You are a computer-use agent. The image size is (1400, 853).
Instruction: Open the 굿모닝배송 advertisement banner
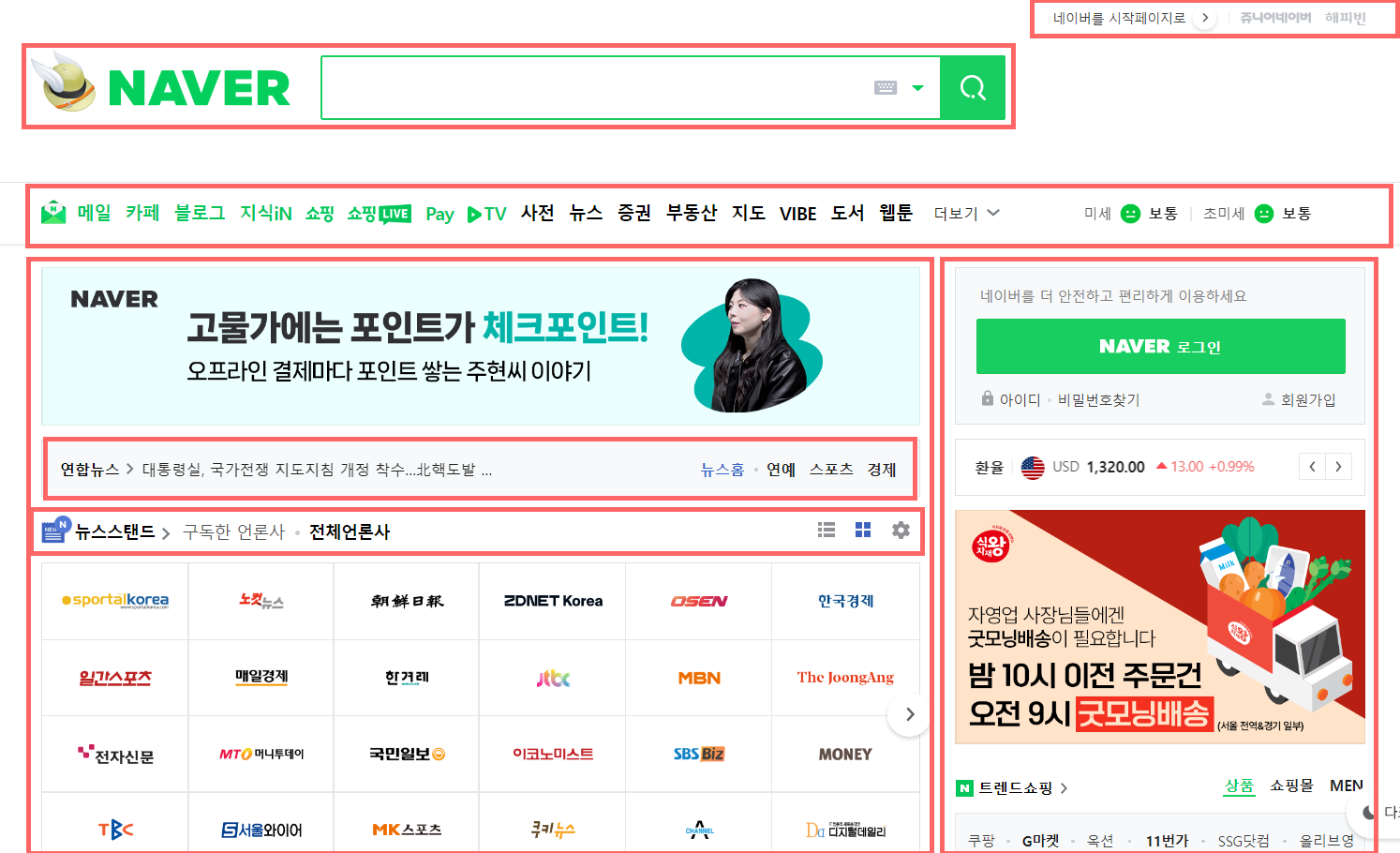point(1160,626)
